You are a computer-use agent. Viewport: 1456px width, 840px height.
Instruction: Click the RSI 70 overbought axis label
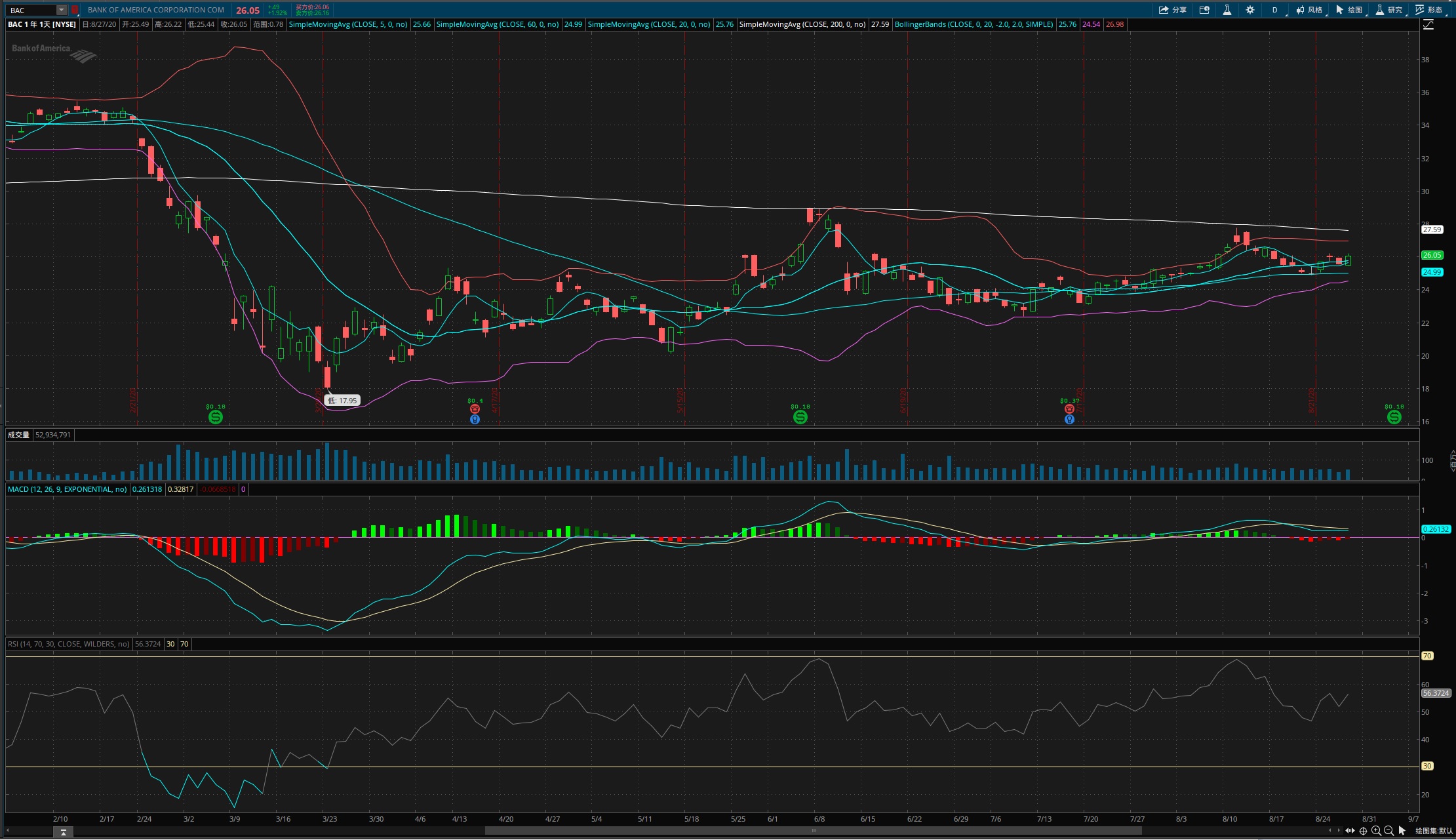tap(1427, 656)
